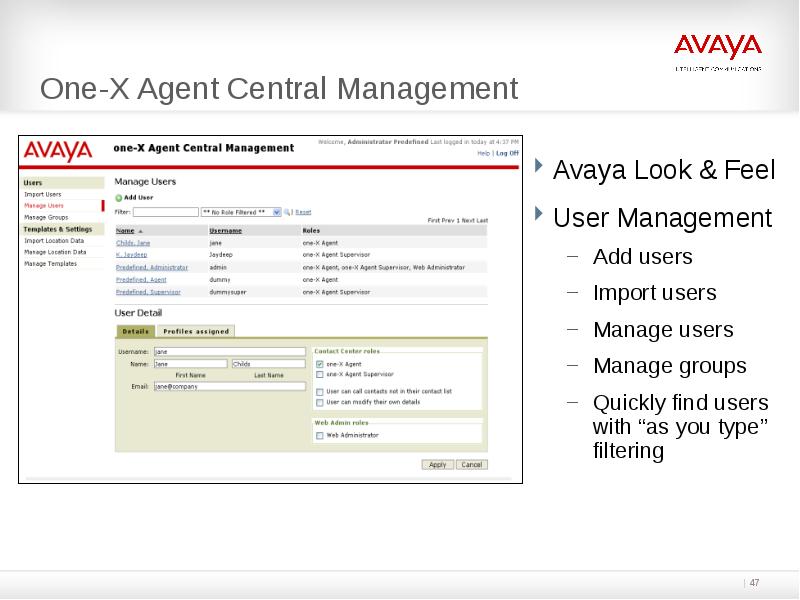This screenshot has width=800, height=600.
Task: Open the Predefined, Administrator user link
Action: coord(152,268)
